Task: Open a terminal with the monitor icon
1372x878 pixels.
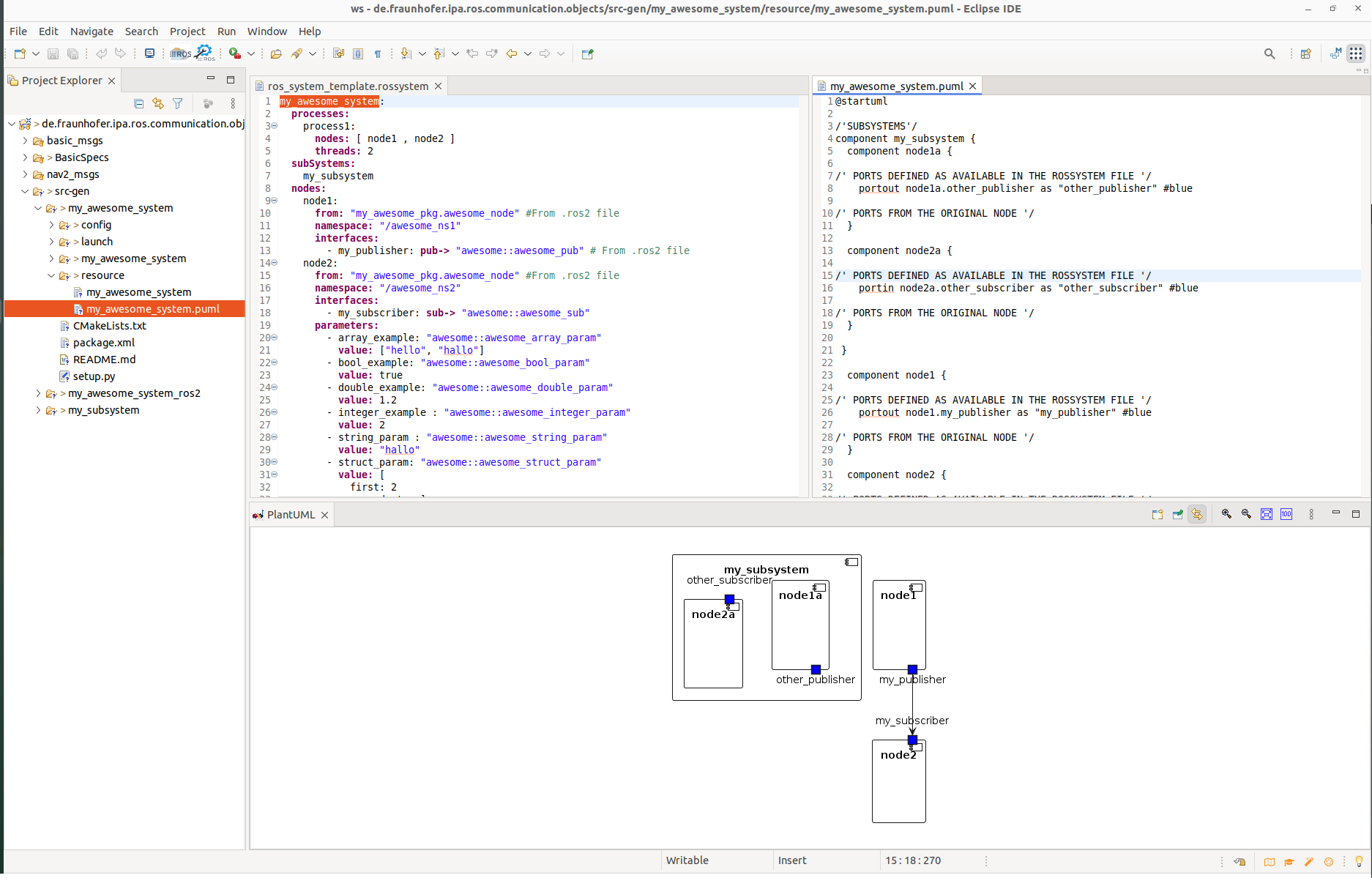Action: coord(149,53)
